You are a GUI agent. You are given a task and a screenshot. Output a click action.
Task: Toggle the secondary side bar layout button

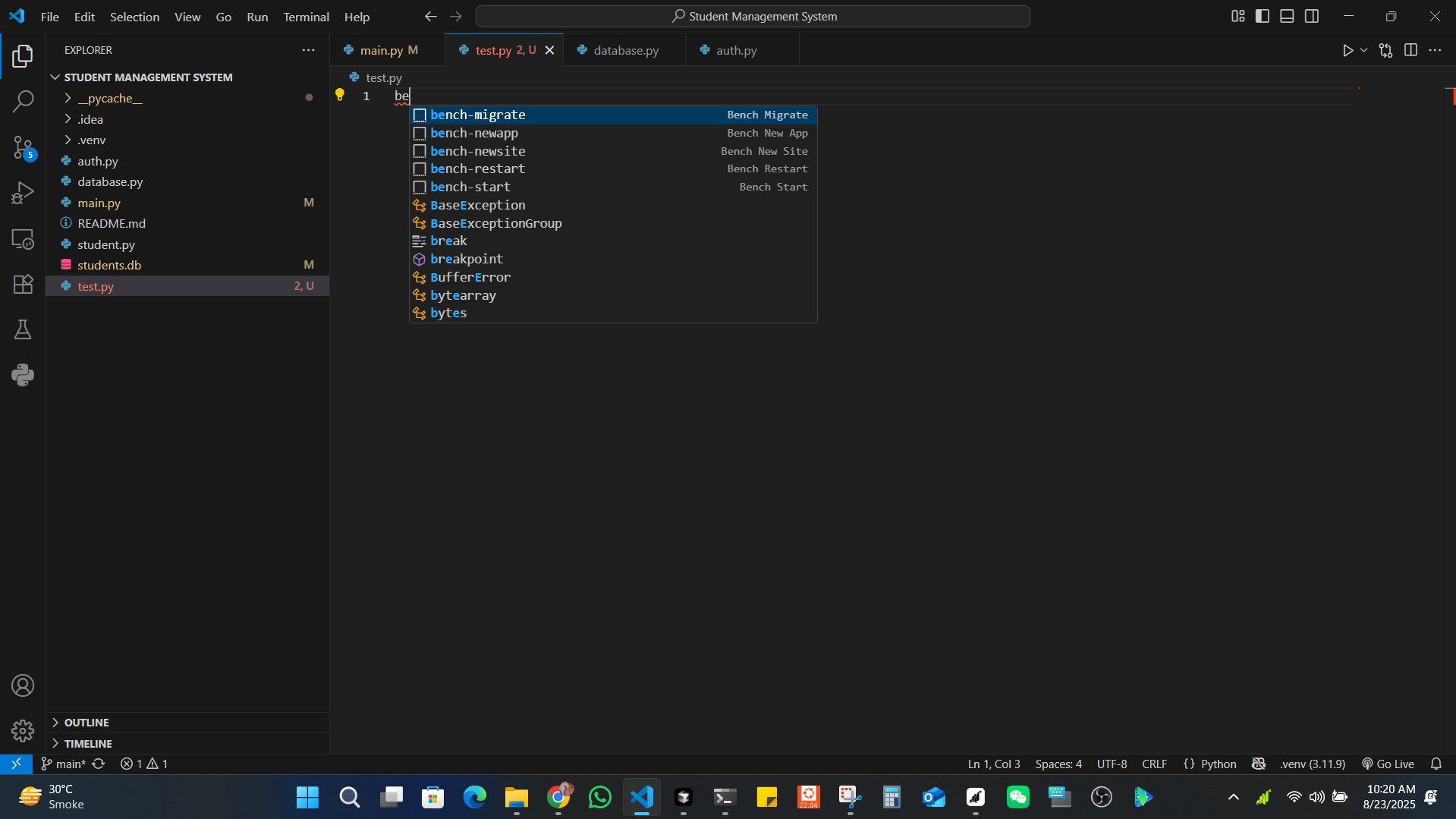[x=1312, y=16]
